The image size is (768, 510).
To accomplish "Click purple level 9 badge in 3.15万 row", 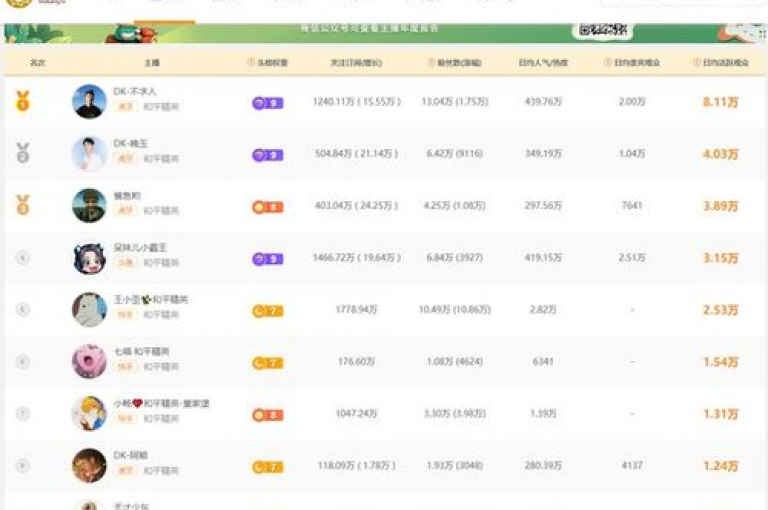I will coord(267,259).
